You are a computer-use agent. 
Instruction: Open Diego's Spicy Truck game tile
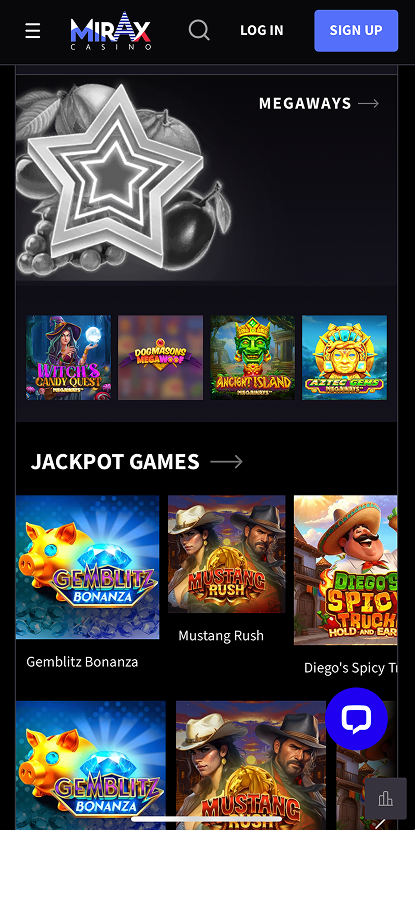pyautogui.click(x=345, y=570)
